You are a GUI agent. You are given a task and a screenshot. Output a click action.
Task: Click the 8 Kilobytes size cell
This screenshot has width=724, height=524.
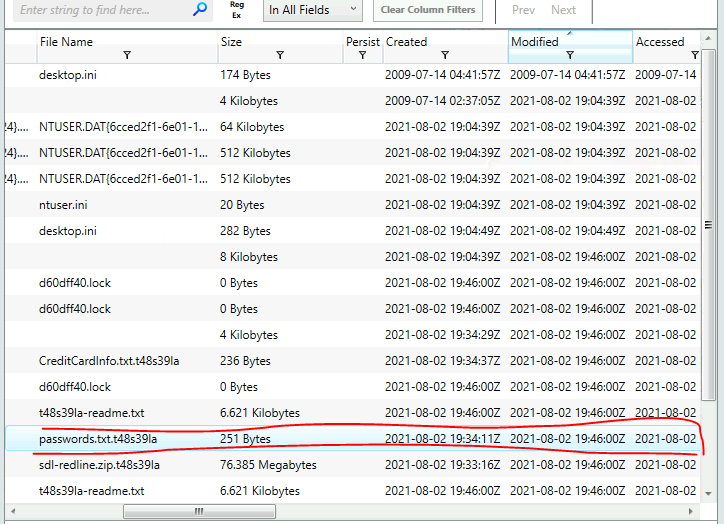pos(249,257)
